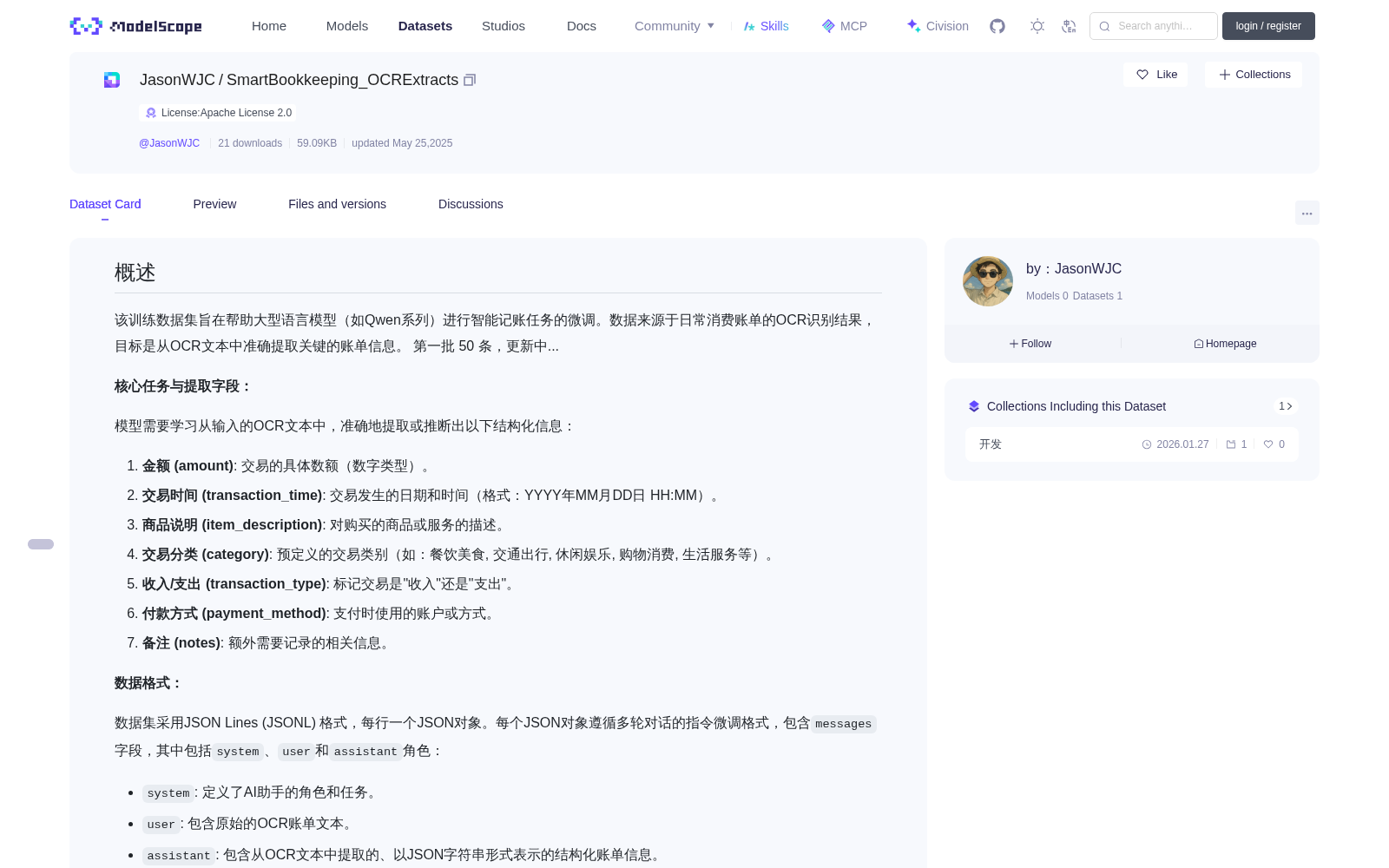Open the Civision page
Viewport: 1389px width, 868px height.
click(x=938, y=26)
